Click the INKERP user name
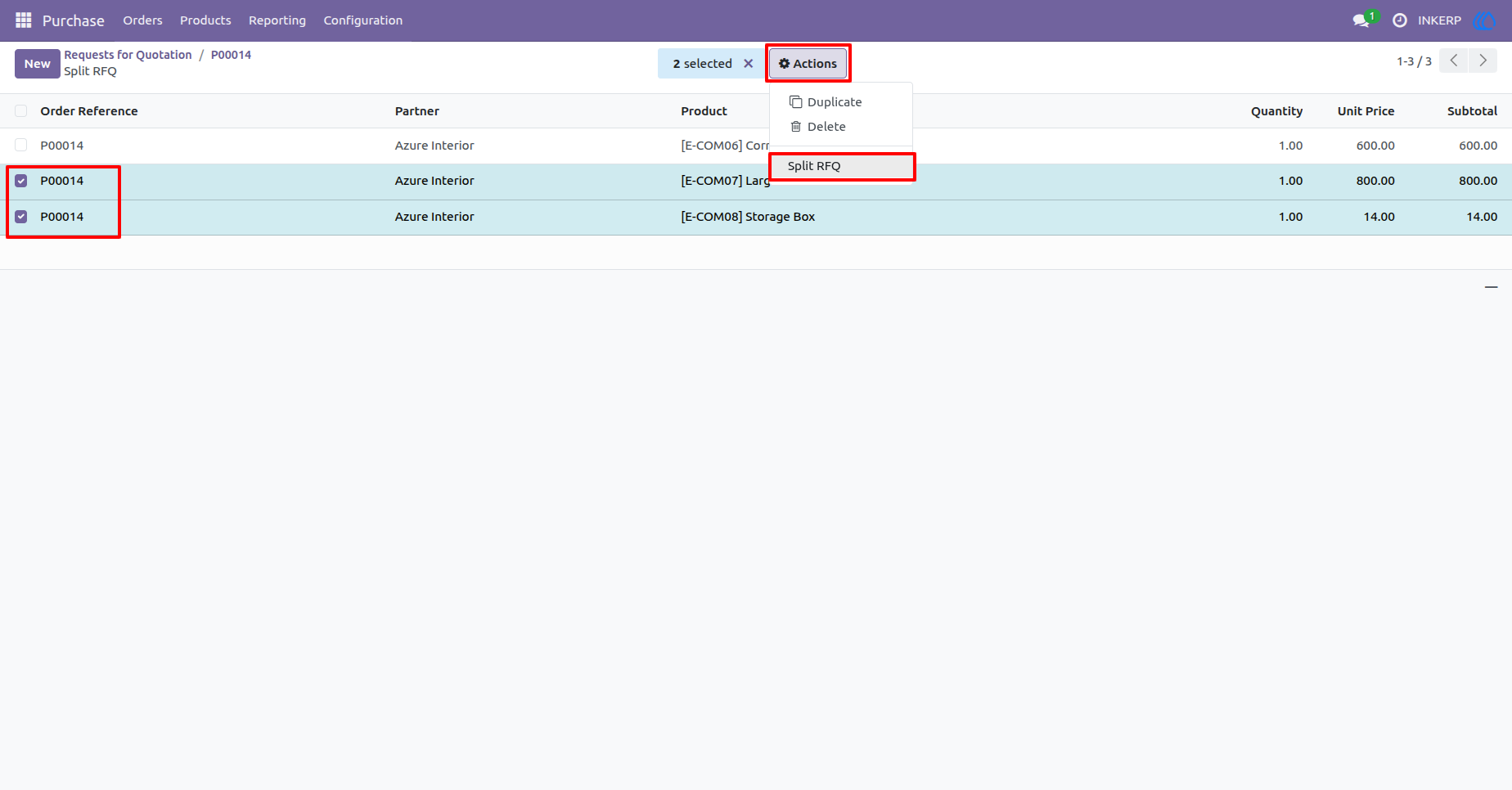Image resolution: width=1512 pixels, height=790 pixels. [x=1439, y=20]
